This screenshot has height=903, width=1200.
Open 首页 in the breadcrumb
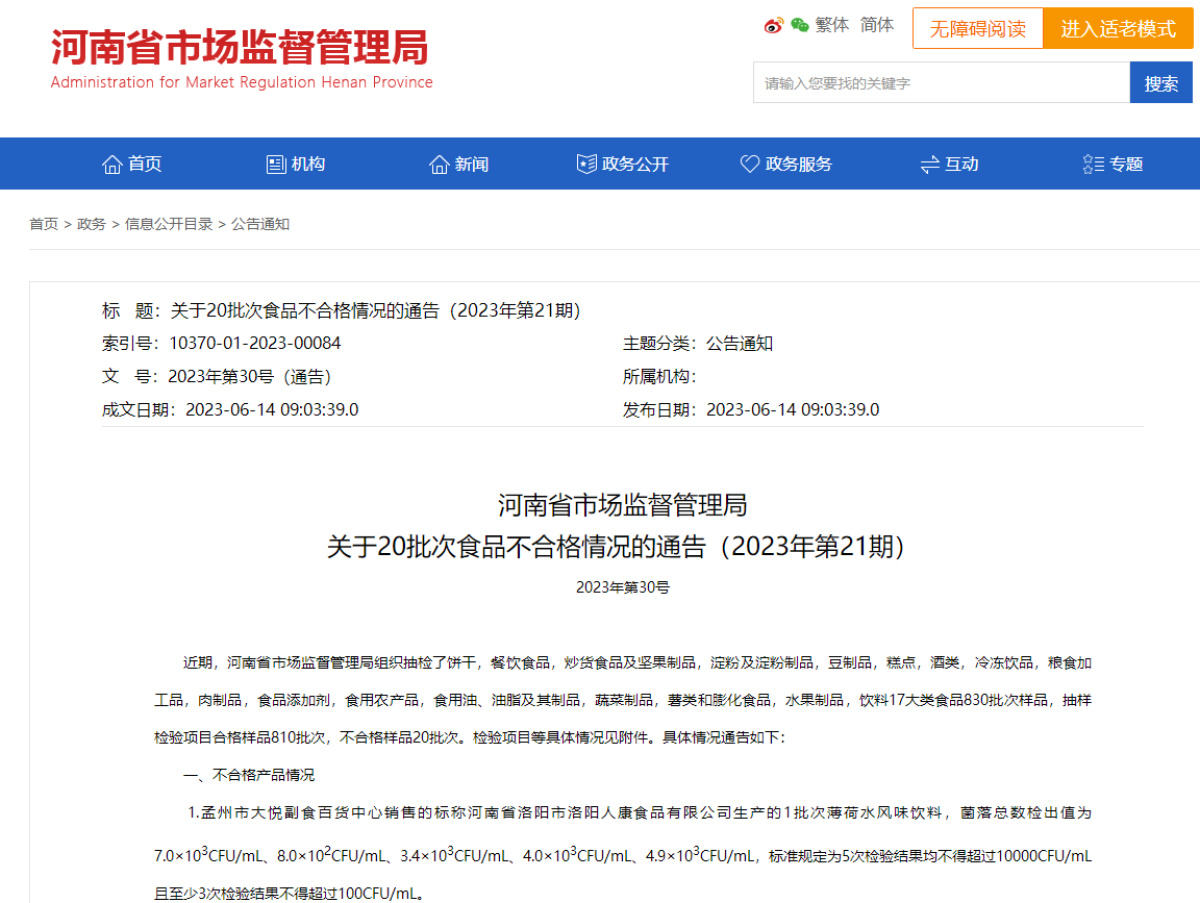pos(43,224)
